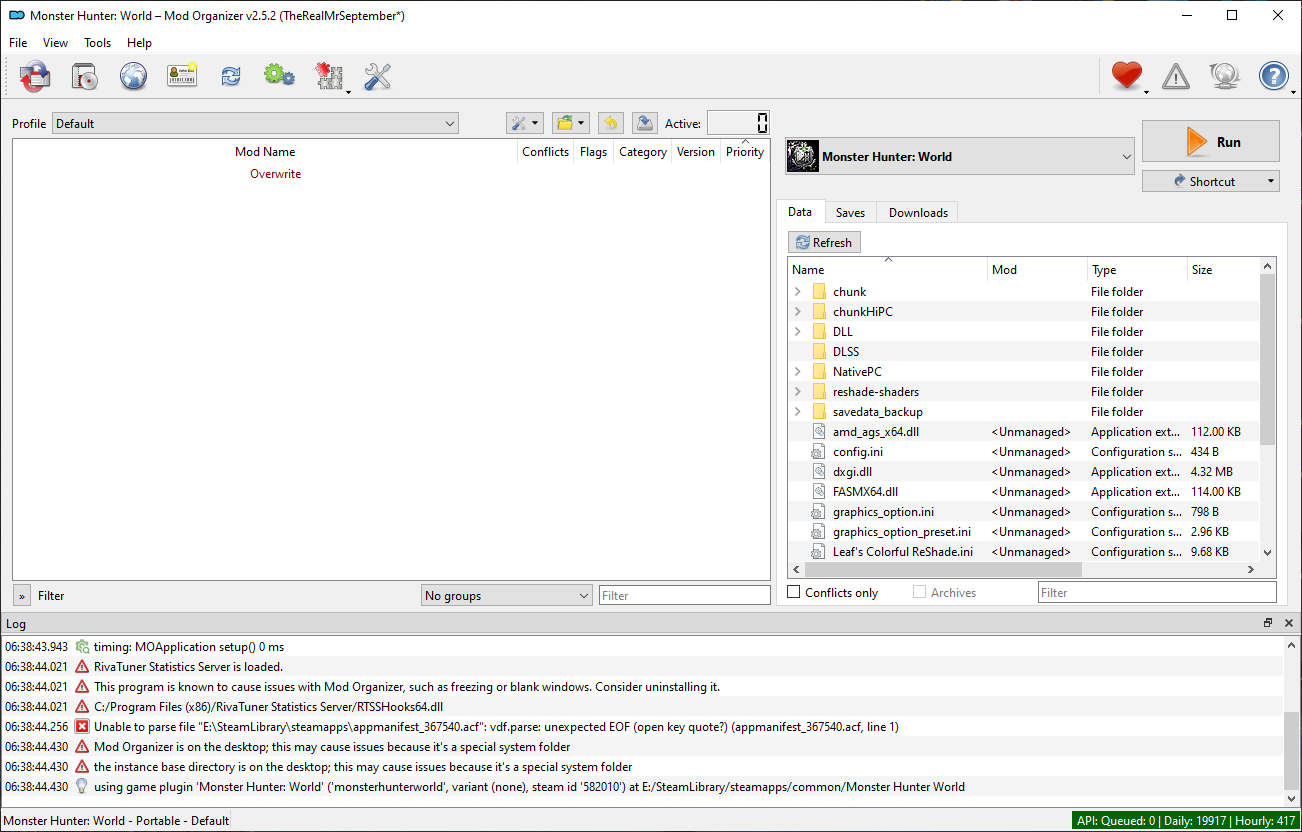Viewport: 1302px width, 832px height.
Task: Click the blue question mark help icon
Action: click(1274, 76)
